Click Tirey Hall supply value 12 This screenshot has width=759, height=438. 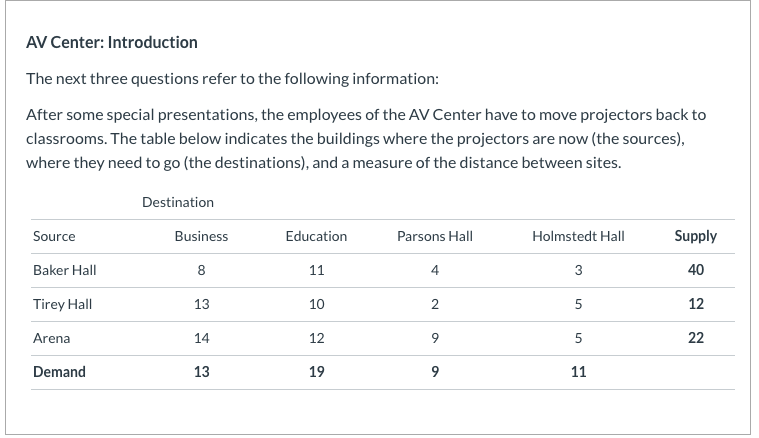(x=696, y=304)
